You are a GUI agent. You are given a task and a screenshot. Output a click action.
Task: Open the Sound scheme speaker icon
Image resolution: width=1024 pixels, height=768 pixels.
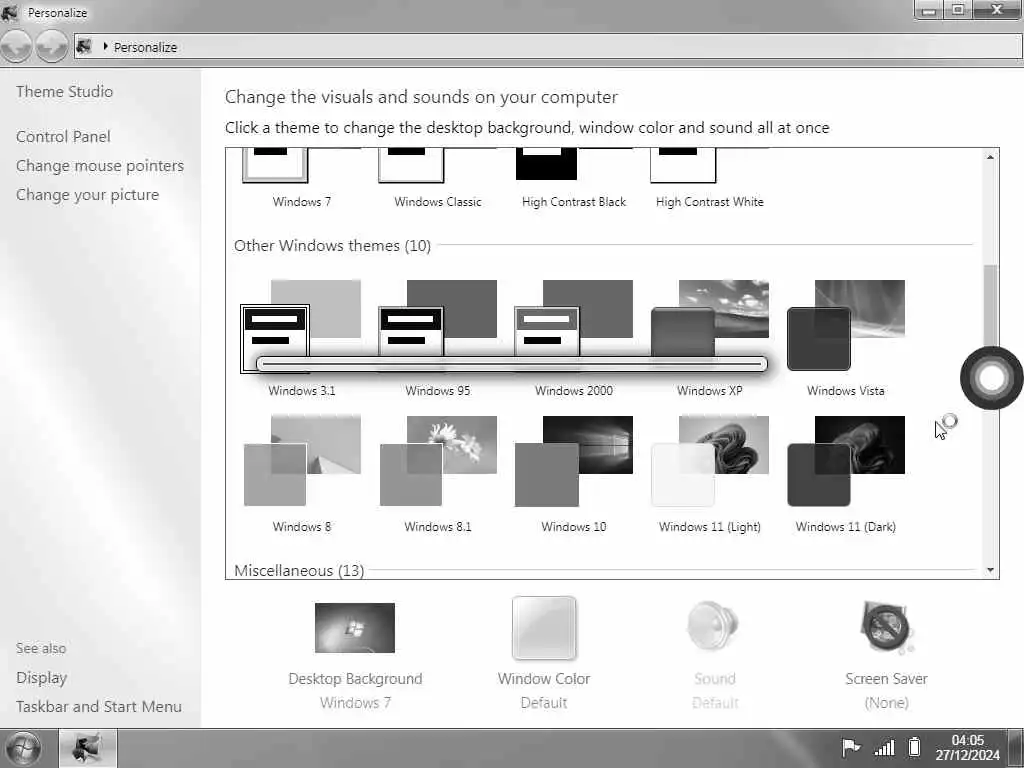pyautogui.click(x=713, y=627)
